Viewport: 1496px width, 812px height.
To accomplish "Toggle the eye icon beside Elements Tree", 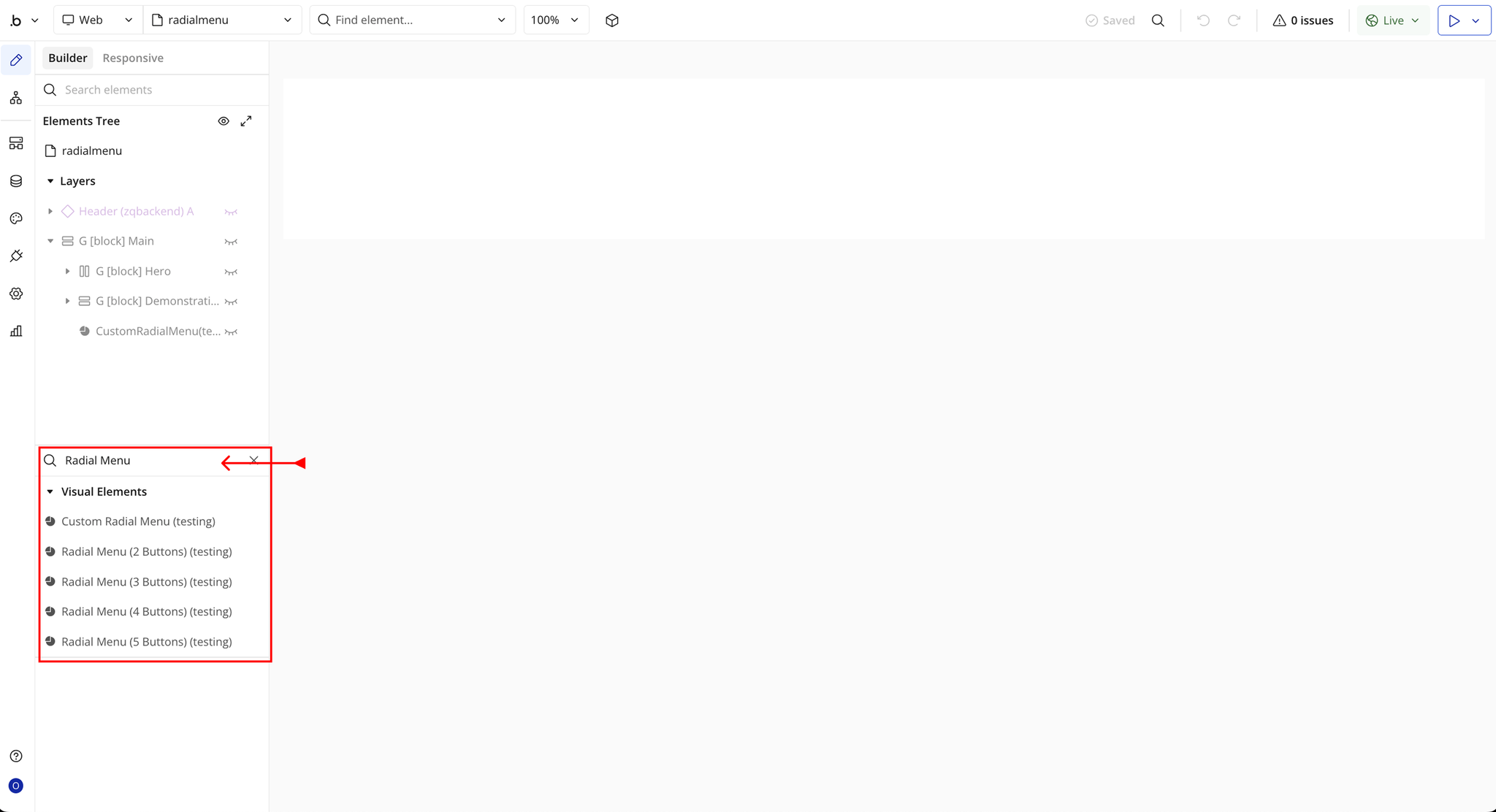I will [x=224, y=121].
